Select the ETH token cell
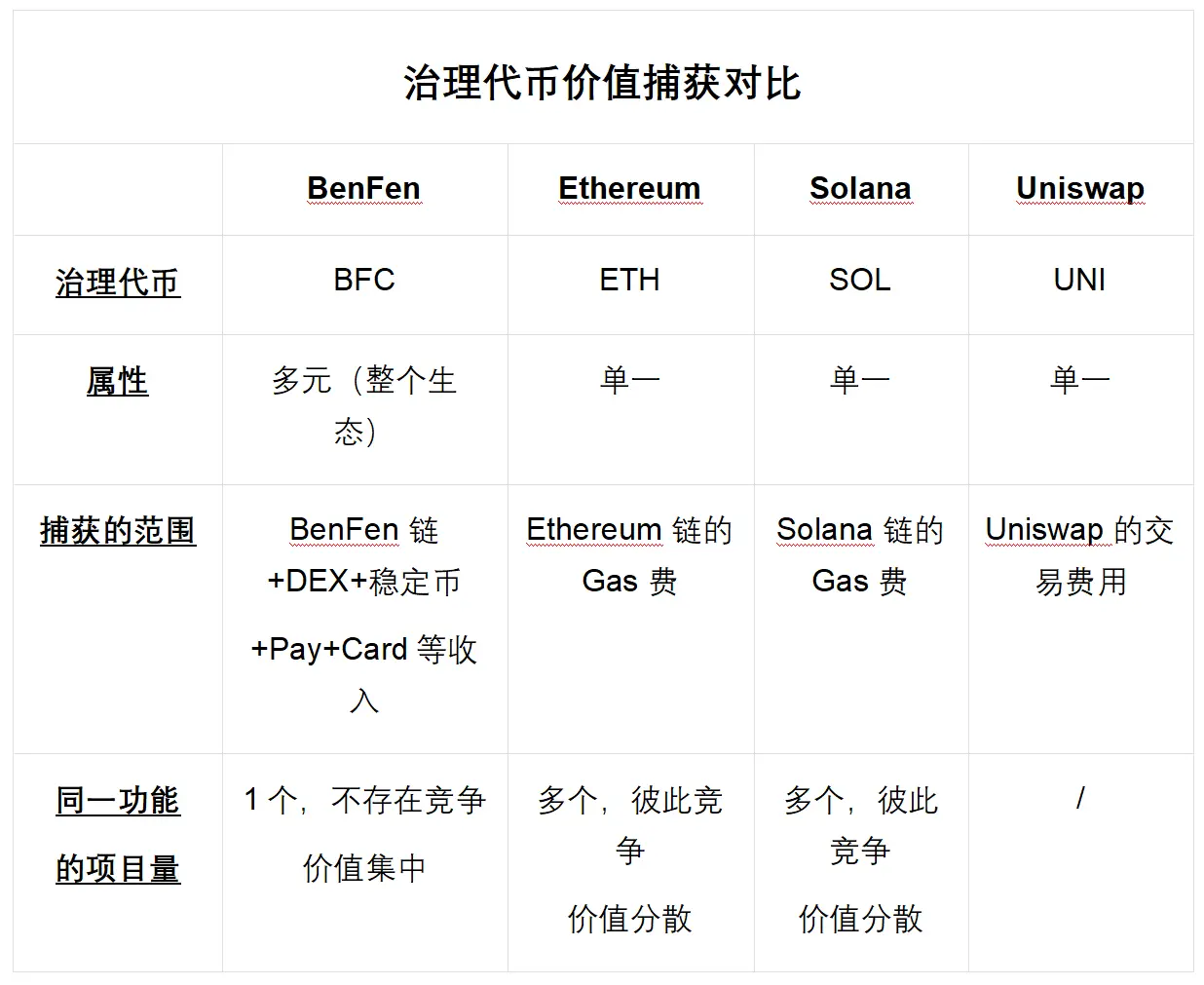This screenshot has height=985, width=1204. [629, 281]
